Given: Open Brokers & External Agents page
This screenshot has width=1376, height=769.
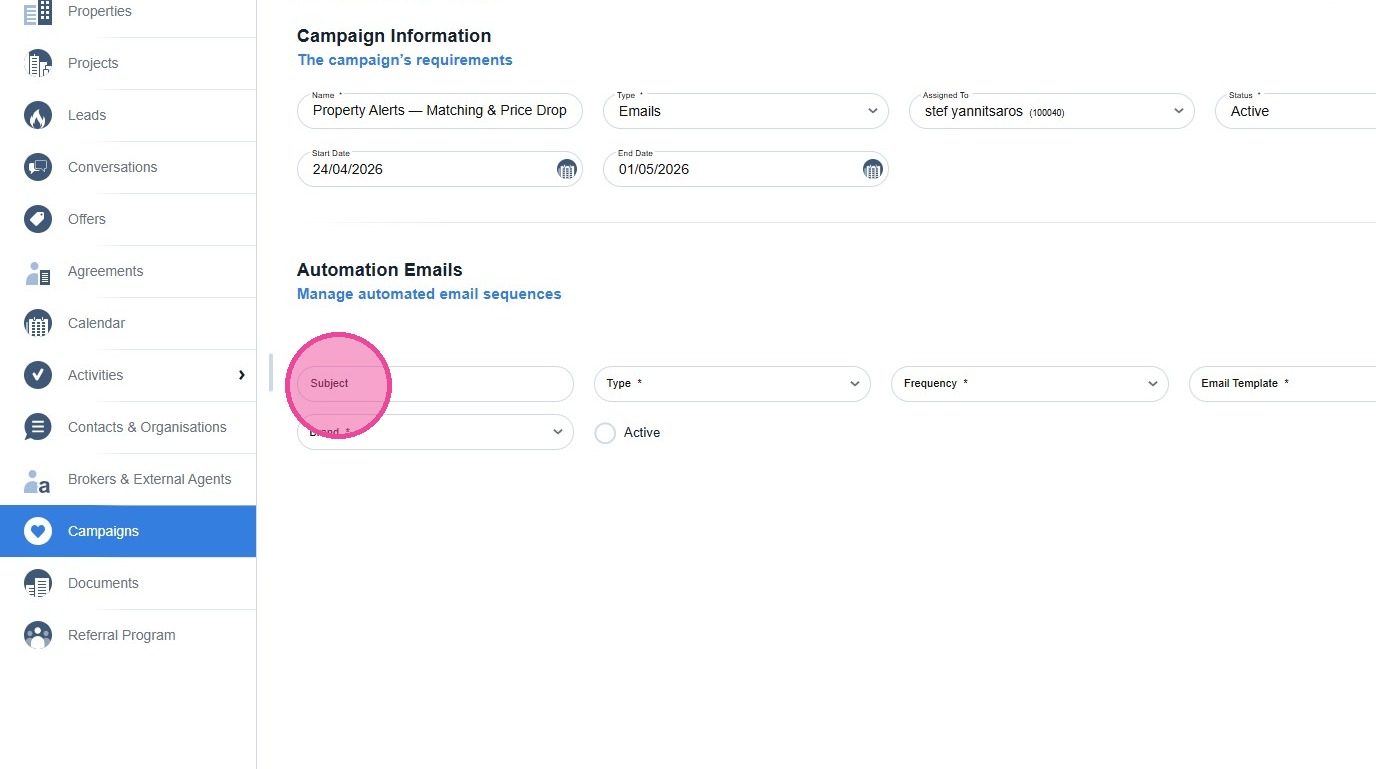Looking at the screenshot, I should point(149,479).
